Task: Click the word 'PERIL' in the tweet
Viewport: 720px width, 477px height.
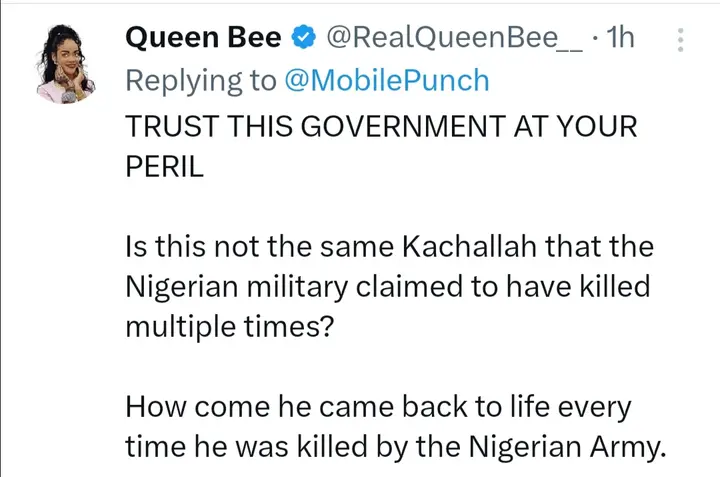Action: point(164,167)
